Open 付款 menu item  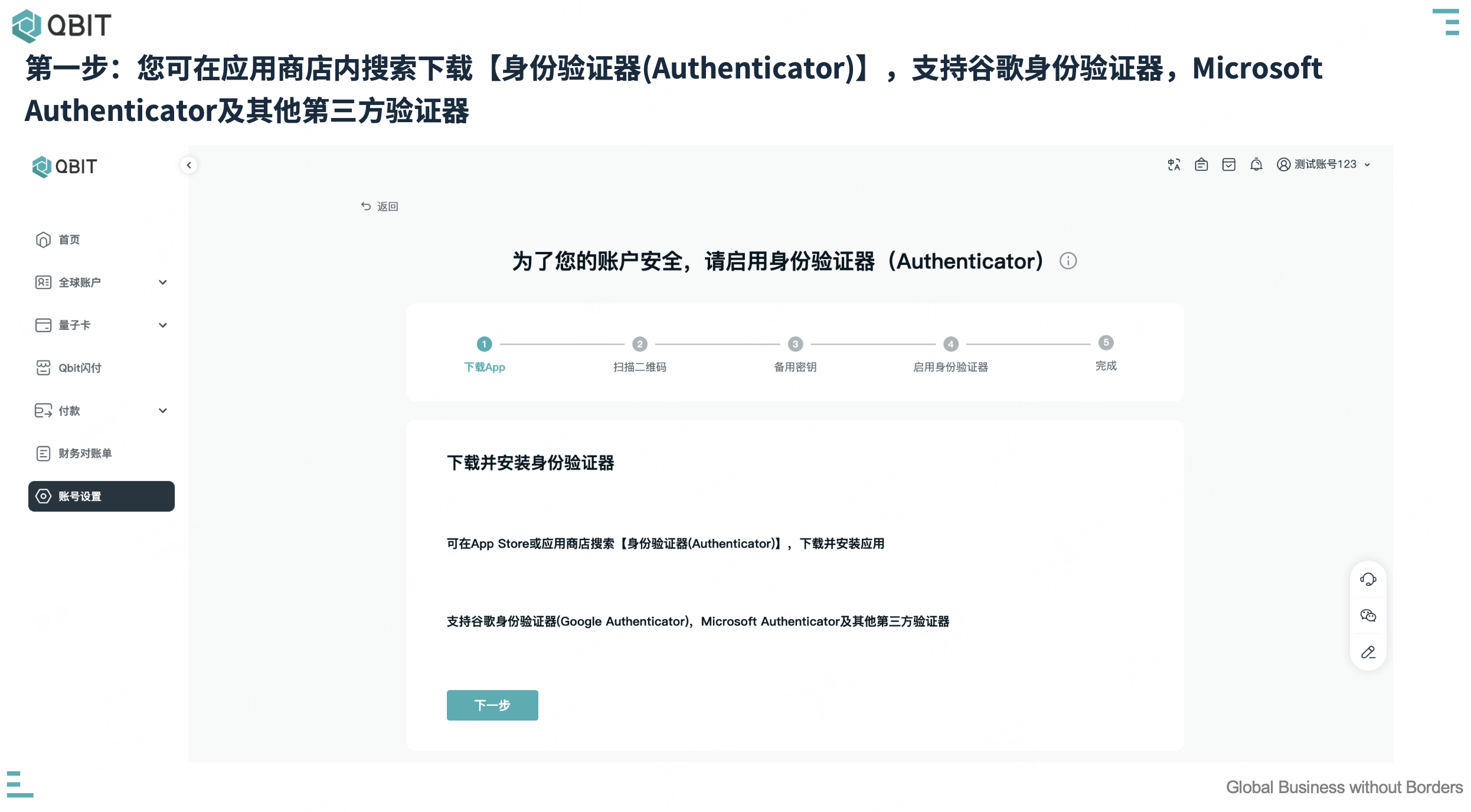pos(102,411)
